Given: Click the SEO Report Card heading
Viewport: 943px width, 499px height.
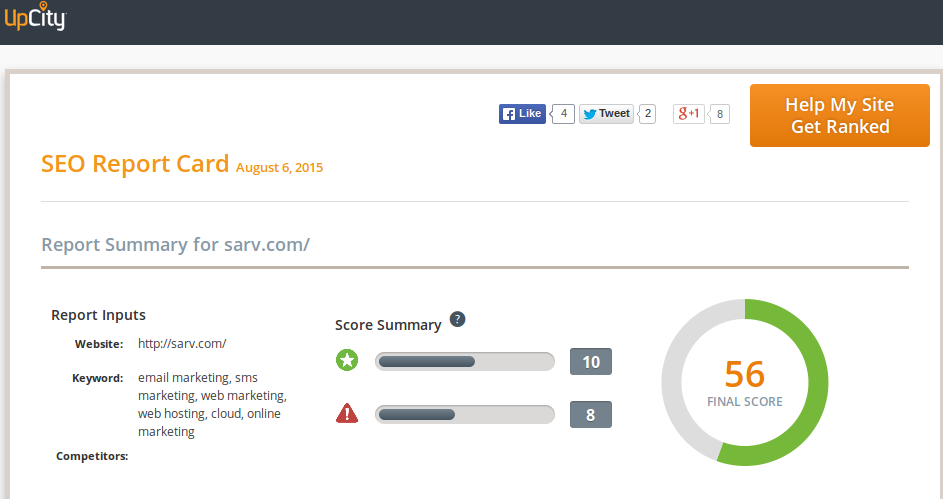Looking at the screenshot, I should pyautogui.click(x=135, y=164).
